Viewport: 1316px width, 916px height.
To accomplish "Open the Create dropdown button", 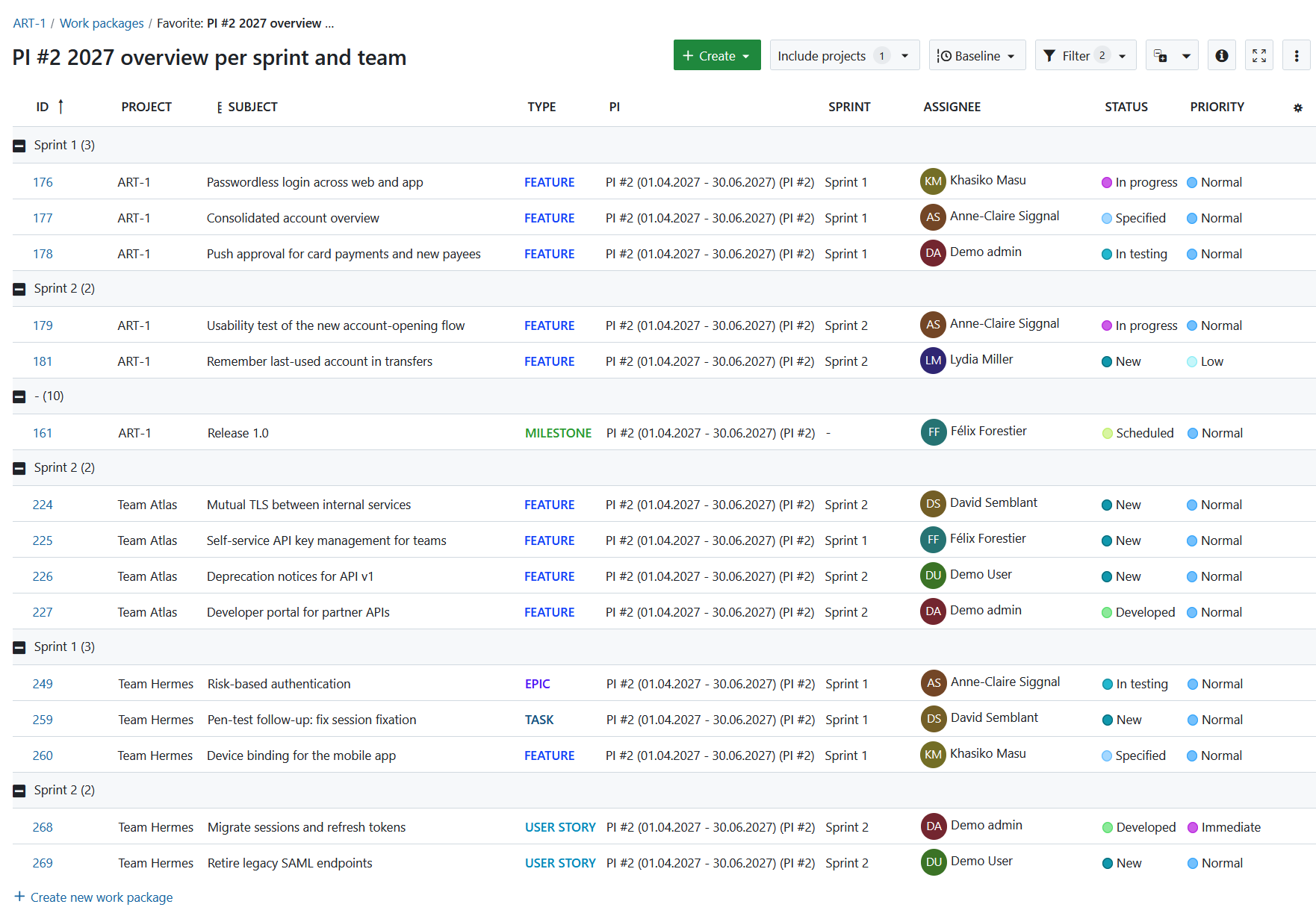I will [716, 55].
